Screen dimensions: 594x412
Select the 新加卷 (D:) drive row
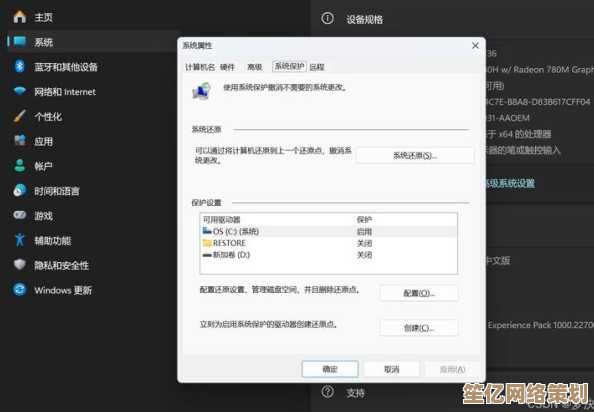329,255
